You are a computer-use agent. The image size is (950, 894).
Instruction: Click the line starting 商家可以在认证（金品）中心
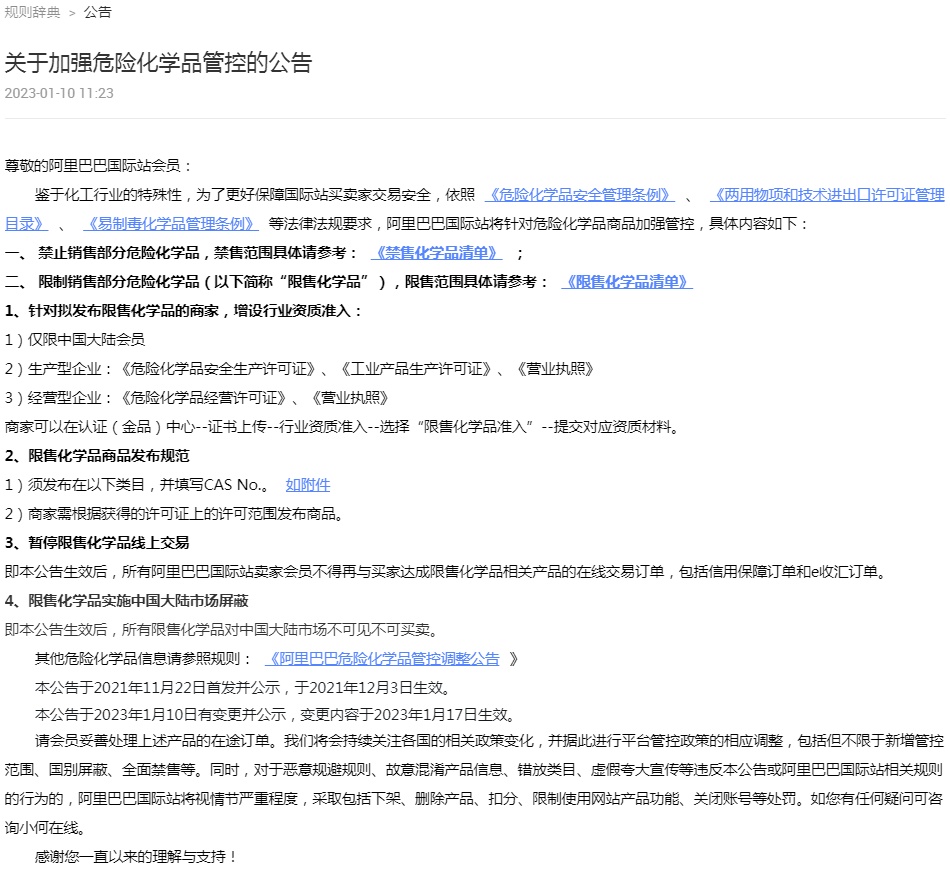pyautogui.click(x=342, y=427)
